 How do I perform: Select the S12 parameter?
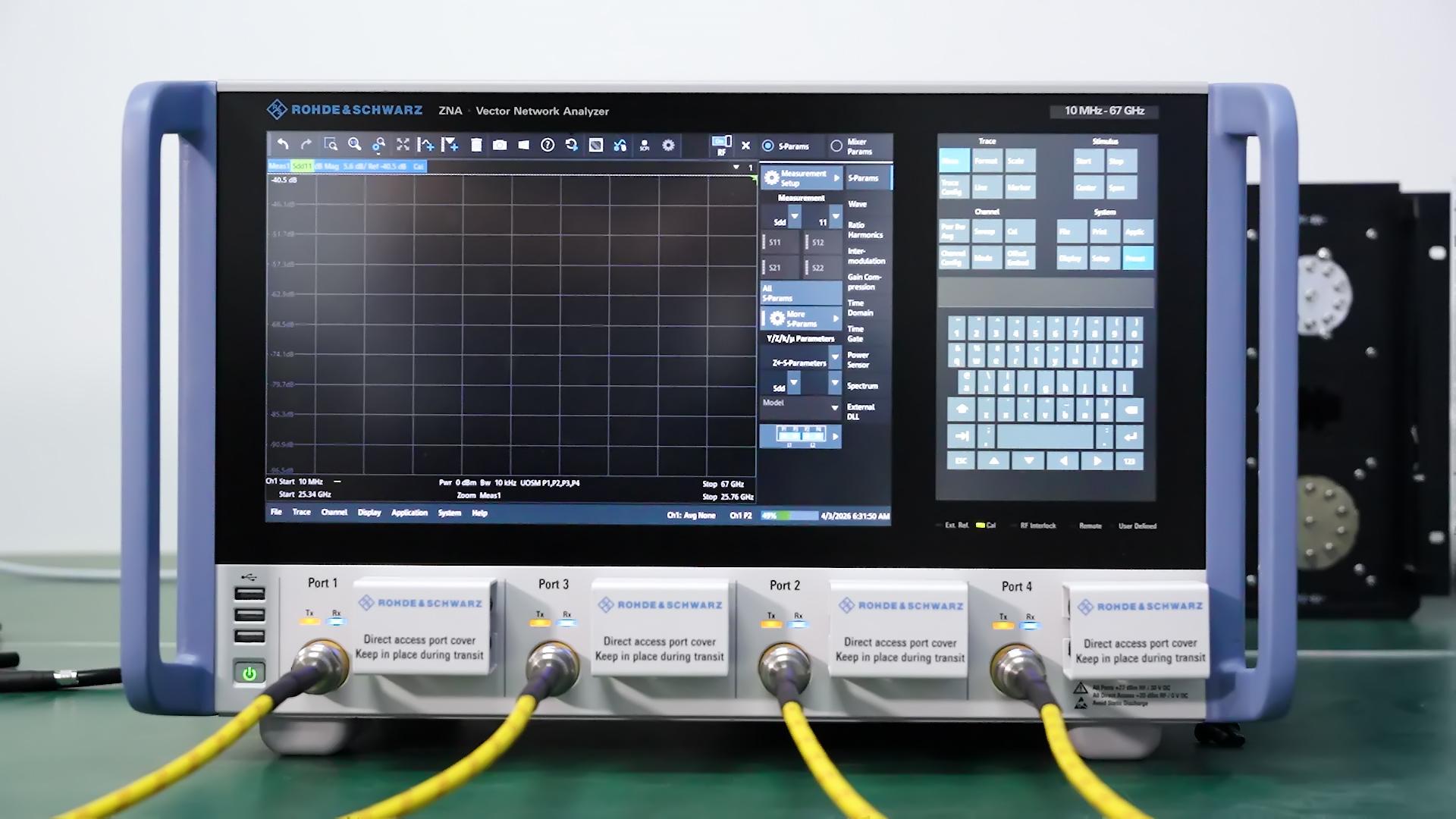point(824,243)
